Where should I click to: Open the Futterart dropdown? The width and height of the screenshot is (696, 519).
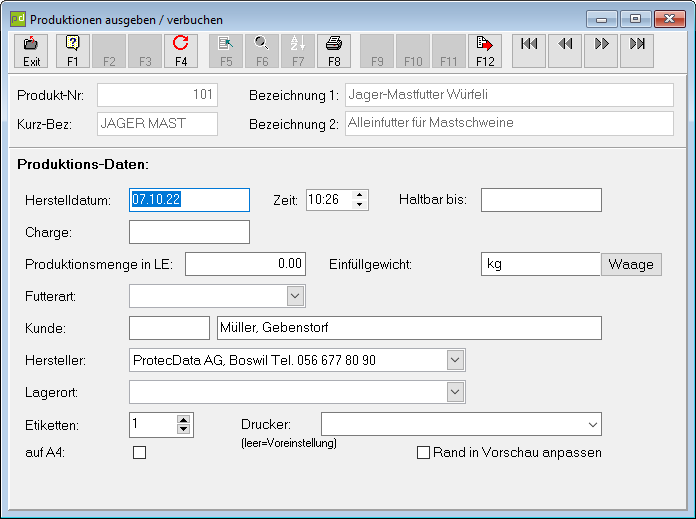click(296, 296)
